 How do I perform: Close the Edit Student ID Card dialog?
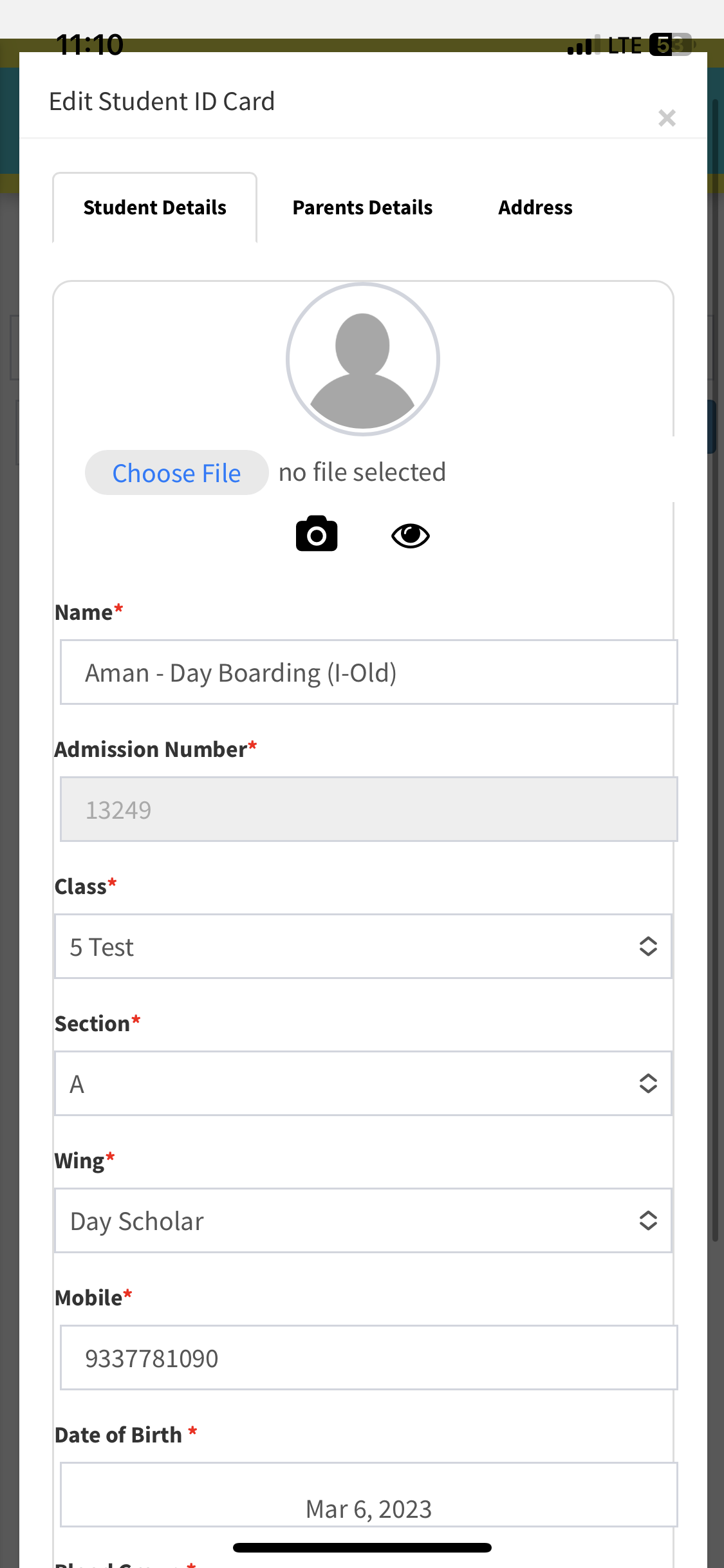click(x=667, y=118)
